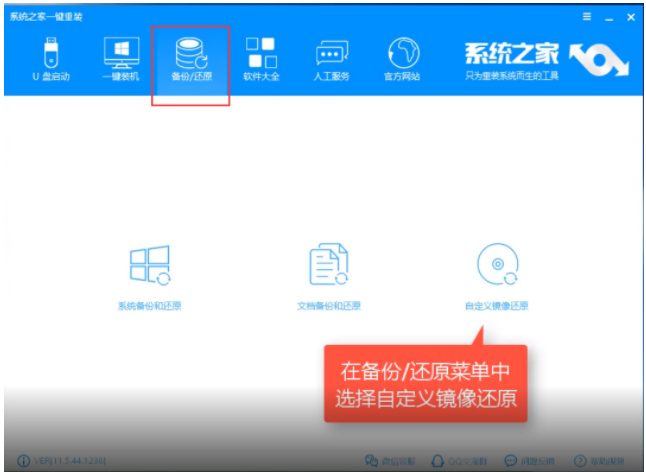Click the version info VER[11.5.44.1230]
The width and height of the screenshot is (646, 472).
[61, 460]
